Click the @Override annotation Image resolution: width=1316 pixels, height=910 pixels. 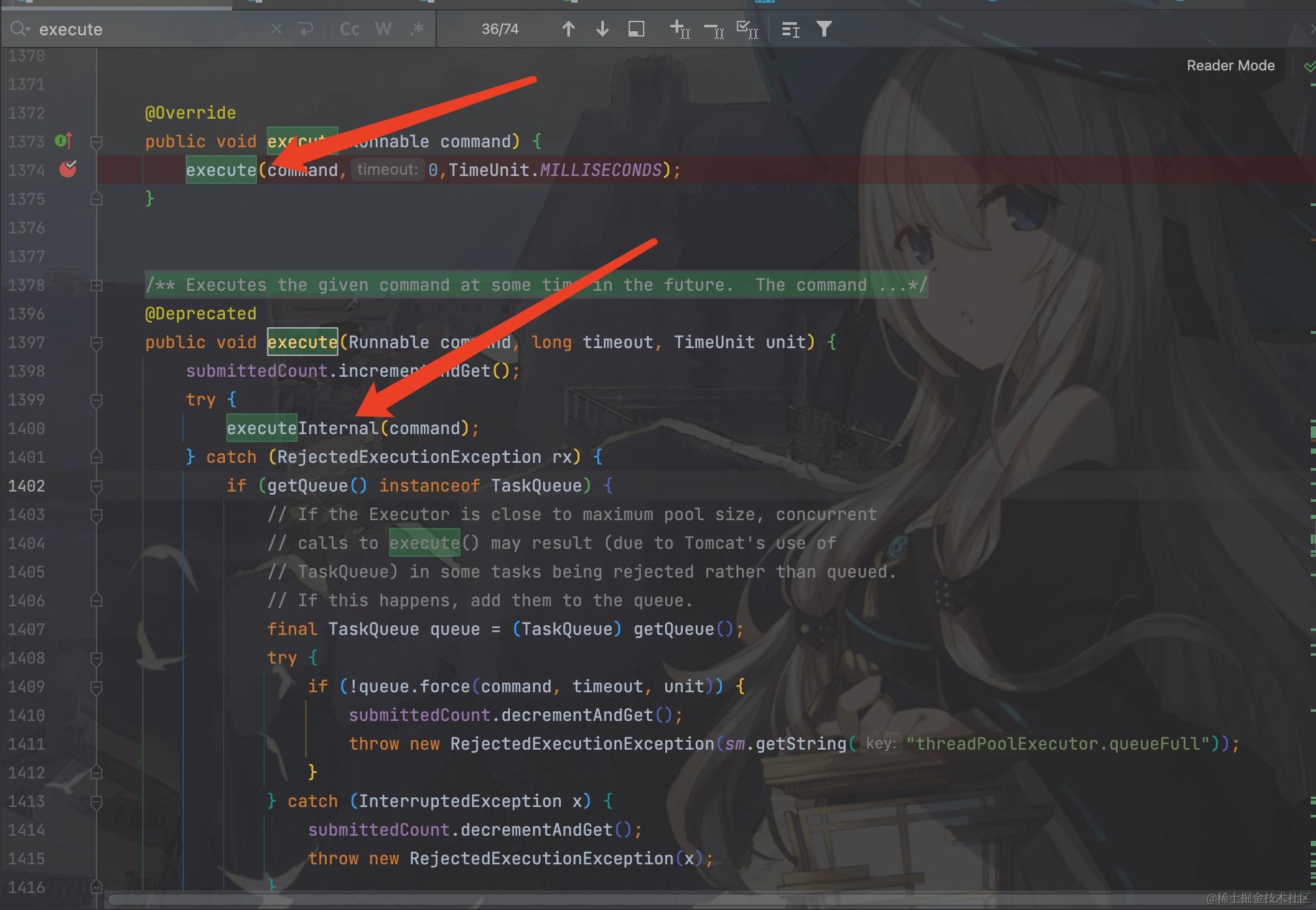tap(190, 113)
